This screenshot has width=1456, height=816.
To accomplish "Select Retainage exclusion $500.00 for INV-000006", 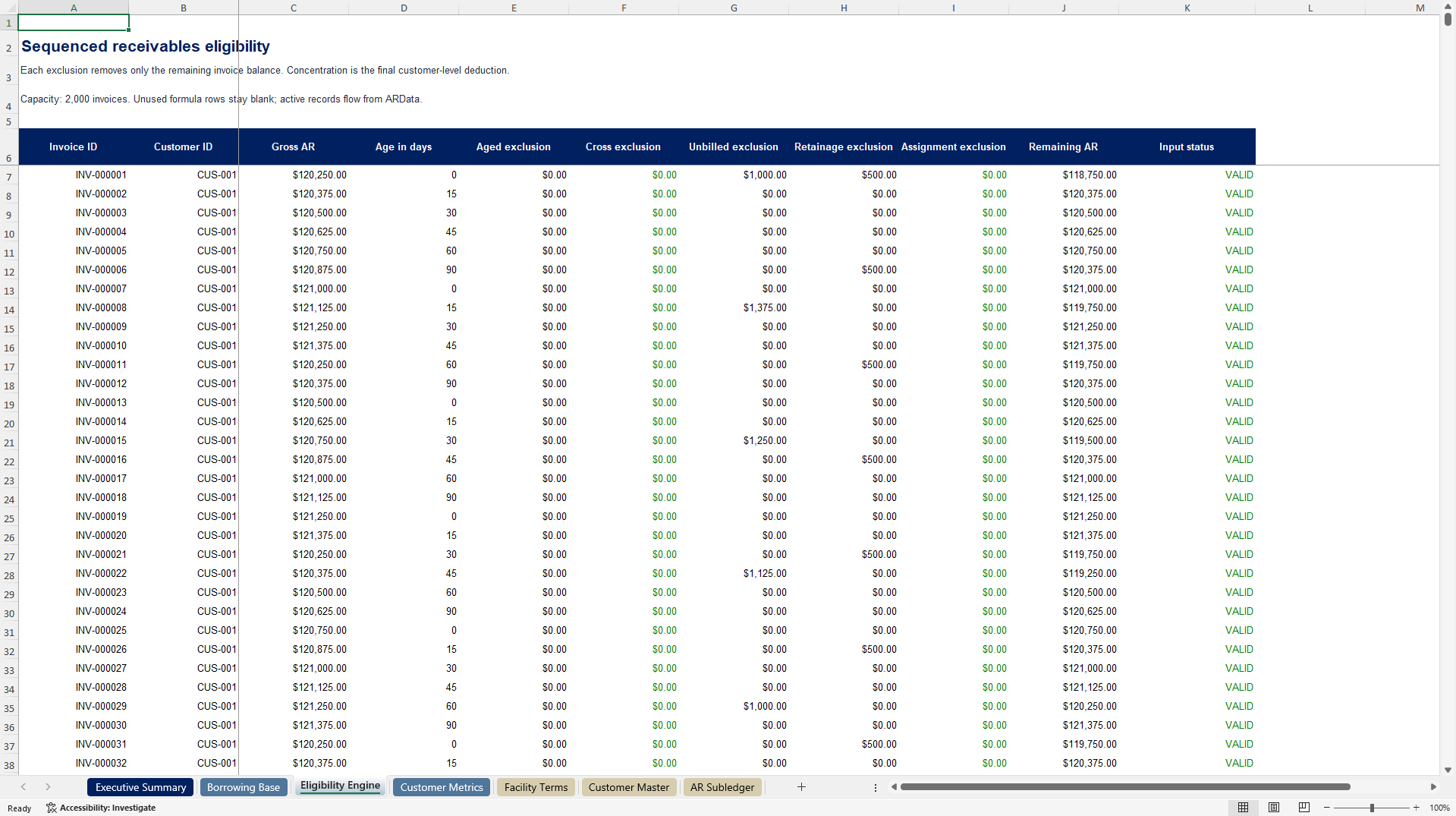I will [x=844, y=269].
